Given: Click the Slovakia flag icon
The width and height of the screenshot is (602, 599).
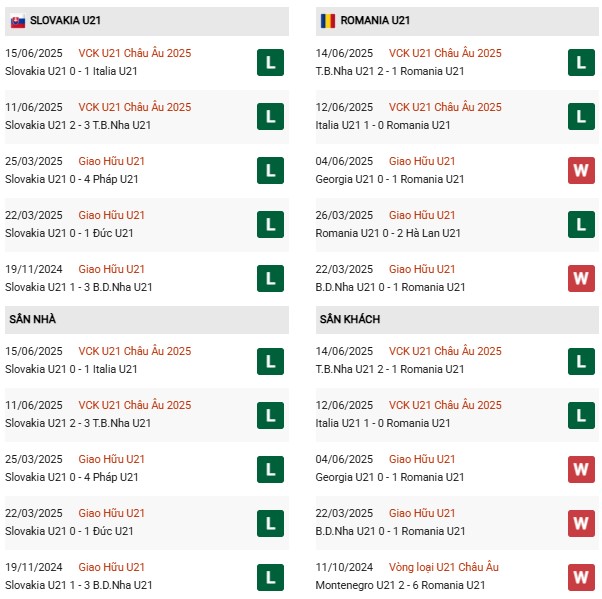Looking at the screenshot, I should pyautogui.click(x=18, y=20).
